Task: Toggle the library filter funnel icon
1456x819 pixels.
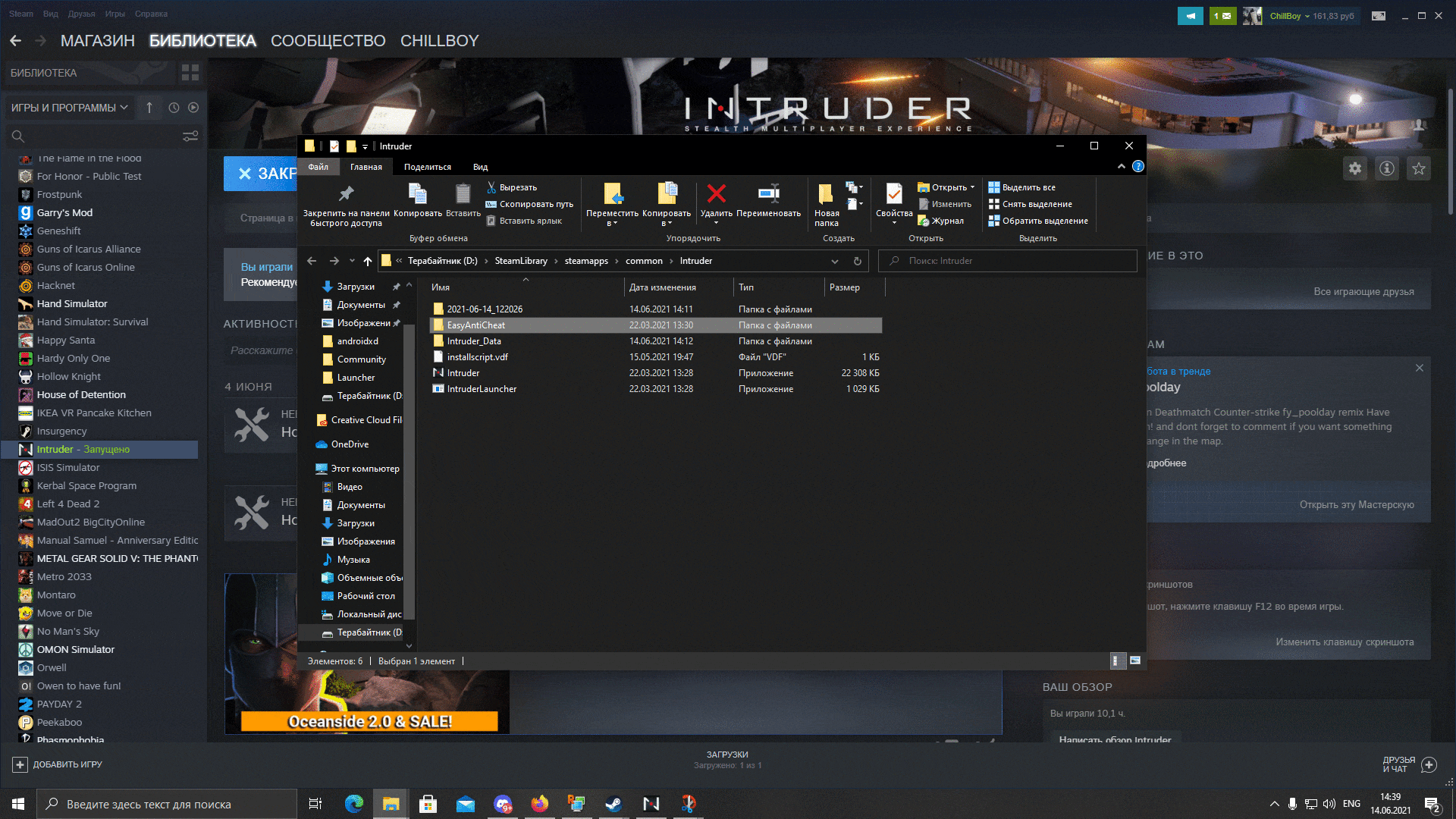Action: point(190,136)
